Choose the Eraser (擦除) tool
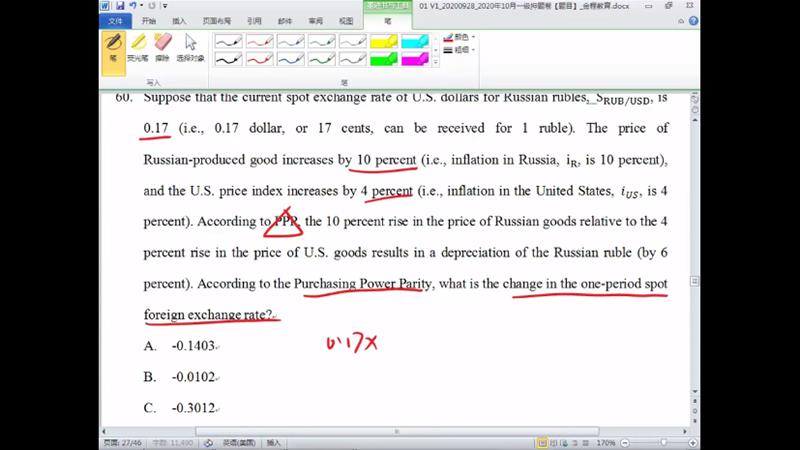This screenshot has width=800, height=450. 163,47
